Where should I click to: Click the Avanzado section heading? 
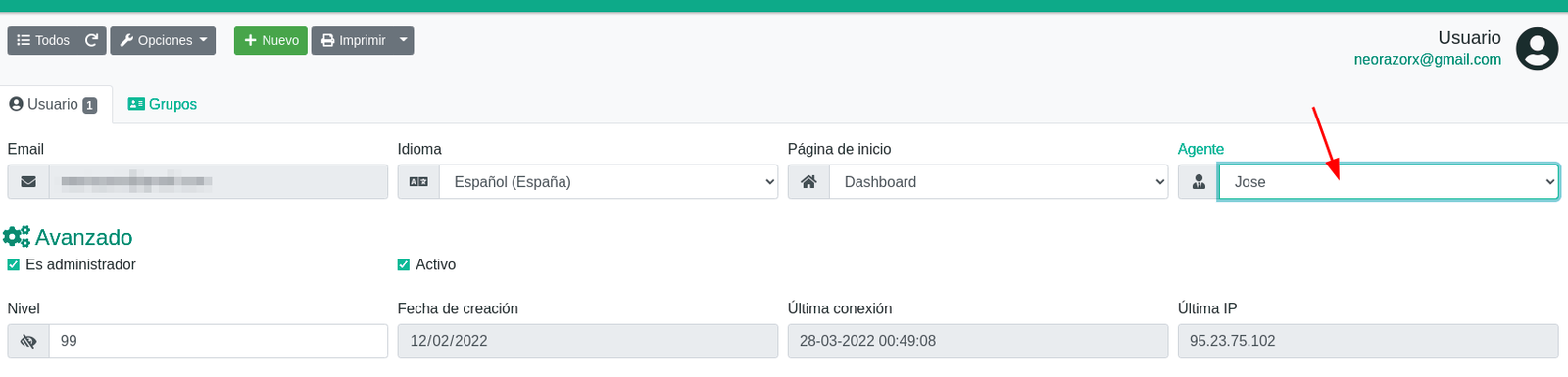tap(83, 237)
